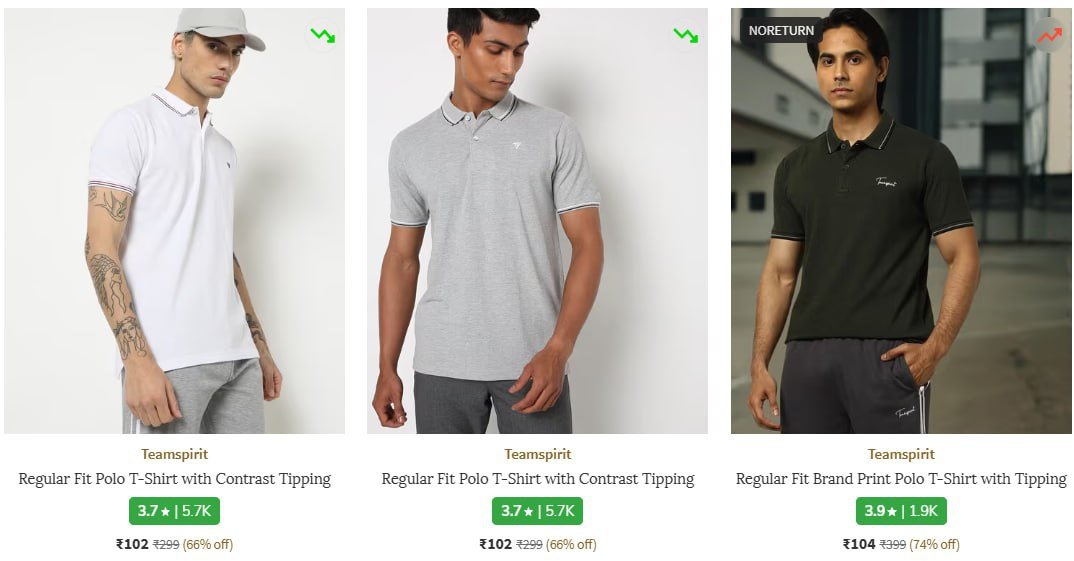Open grey polo's Contrast Tipping title link
This screenshot has width=1074, height=561.
pos(537,479)
